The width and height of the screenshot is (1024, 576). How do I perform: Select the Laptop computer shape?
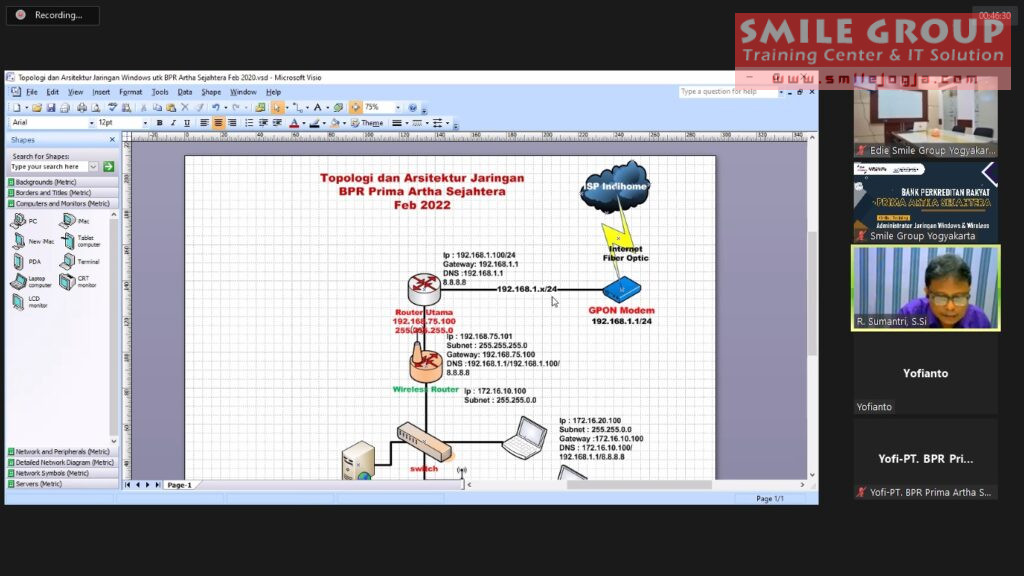click(19, 281)
